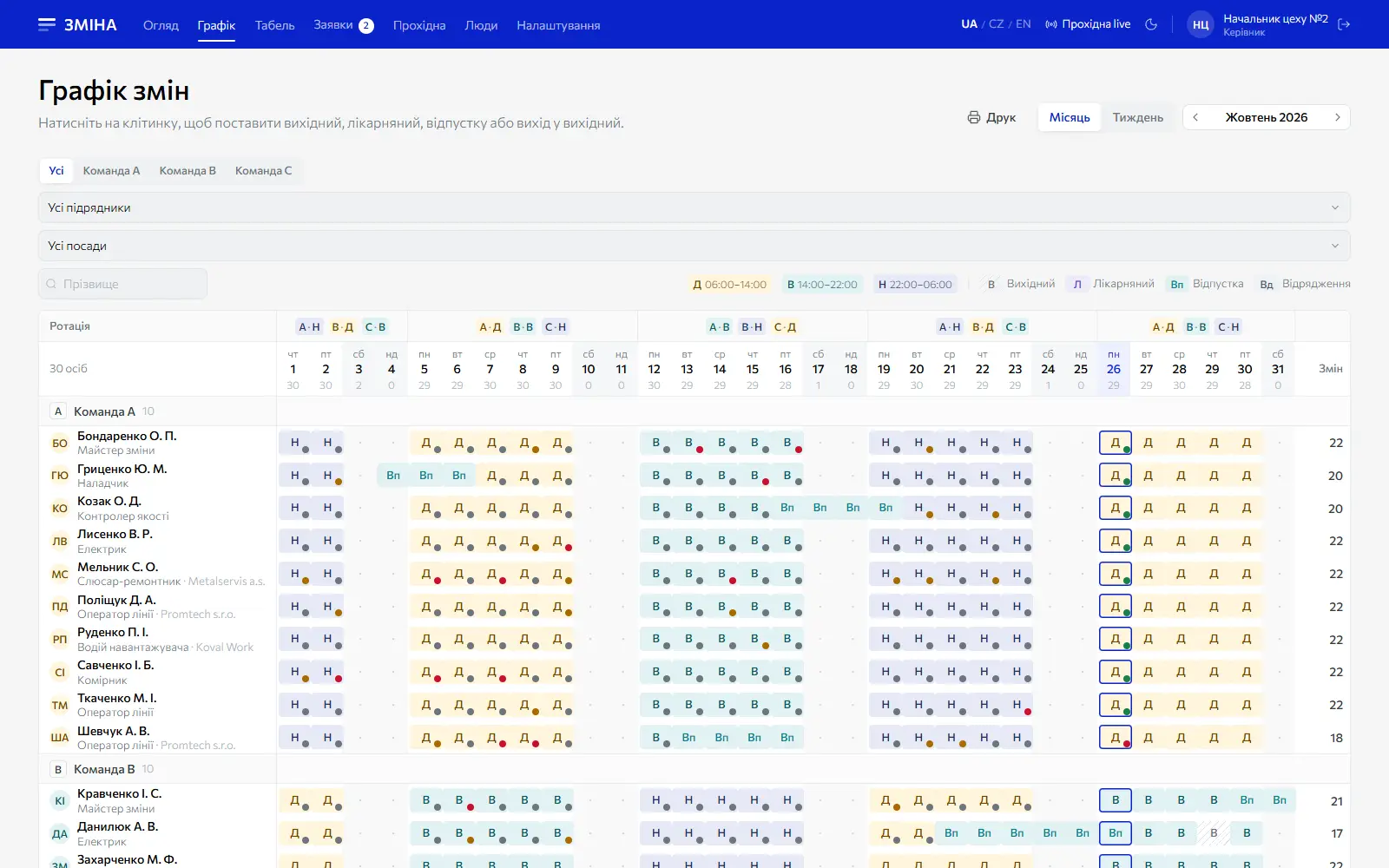
Task: Filter schedule to Команда B
Action: [x=188, y=171]
